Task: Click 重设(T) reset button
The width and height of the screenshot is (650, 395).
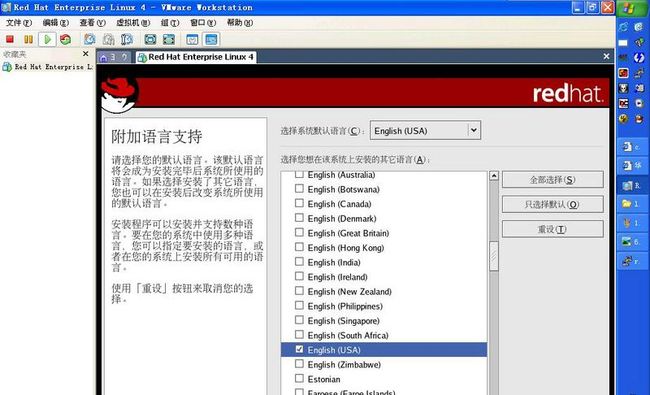Action: point(553,229)
